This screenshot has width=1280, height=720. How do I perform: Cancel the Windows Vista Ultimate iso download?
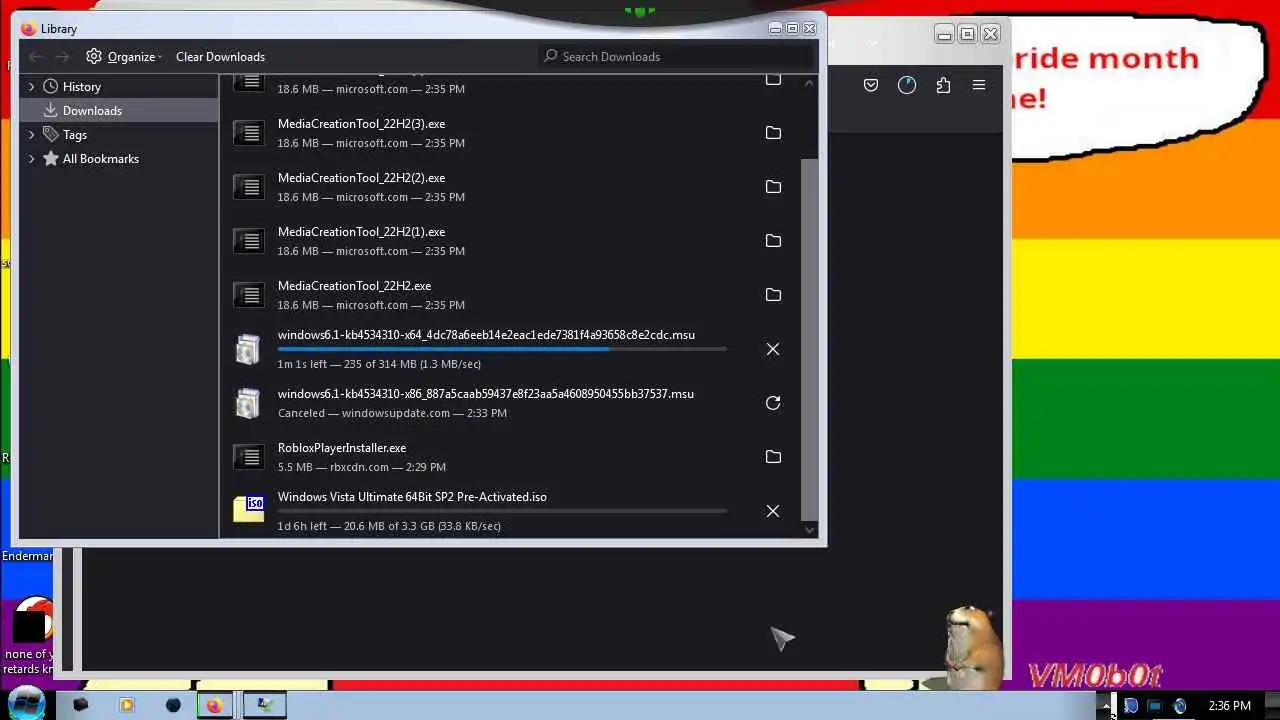pos(773,511)
